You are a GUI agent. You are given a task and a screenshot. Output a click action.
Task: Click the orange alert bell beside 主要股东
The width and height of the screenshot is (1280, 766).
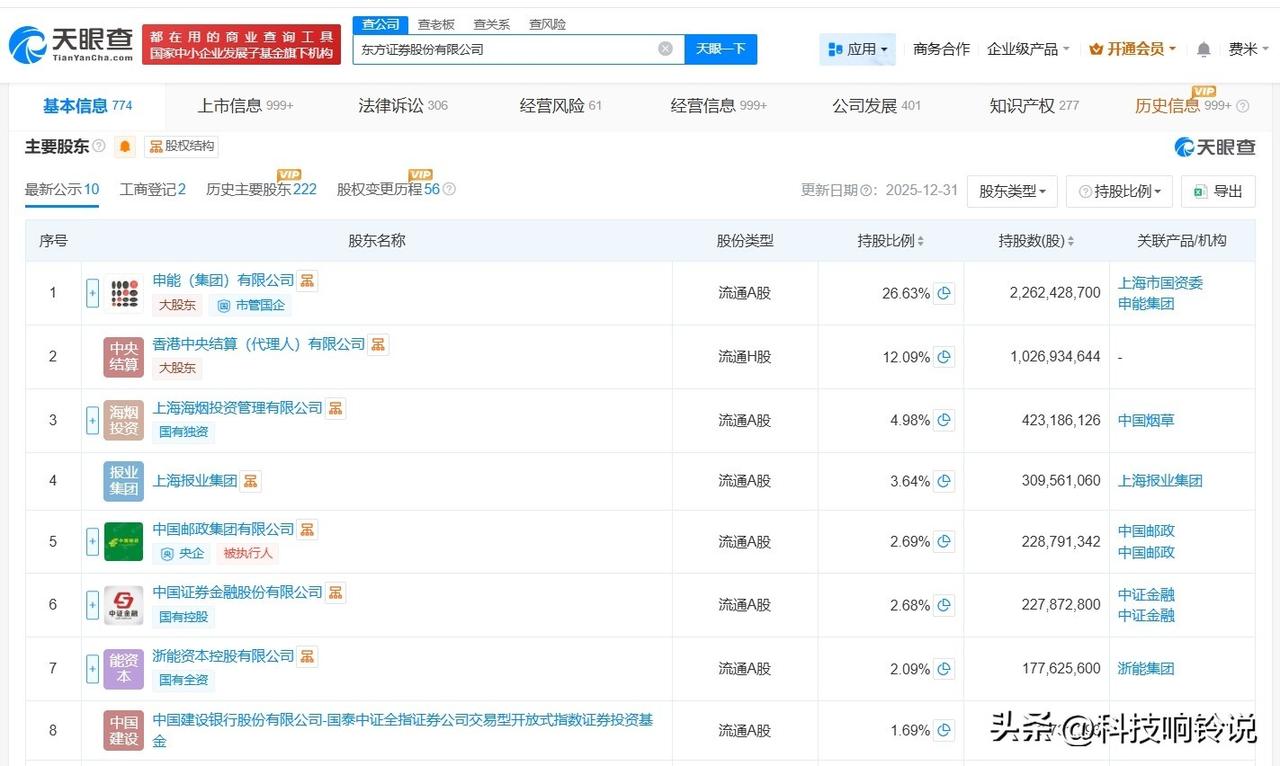click(125, 147)
